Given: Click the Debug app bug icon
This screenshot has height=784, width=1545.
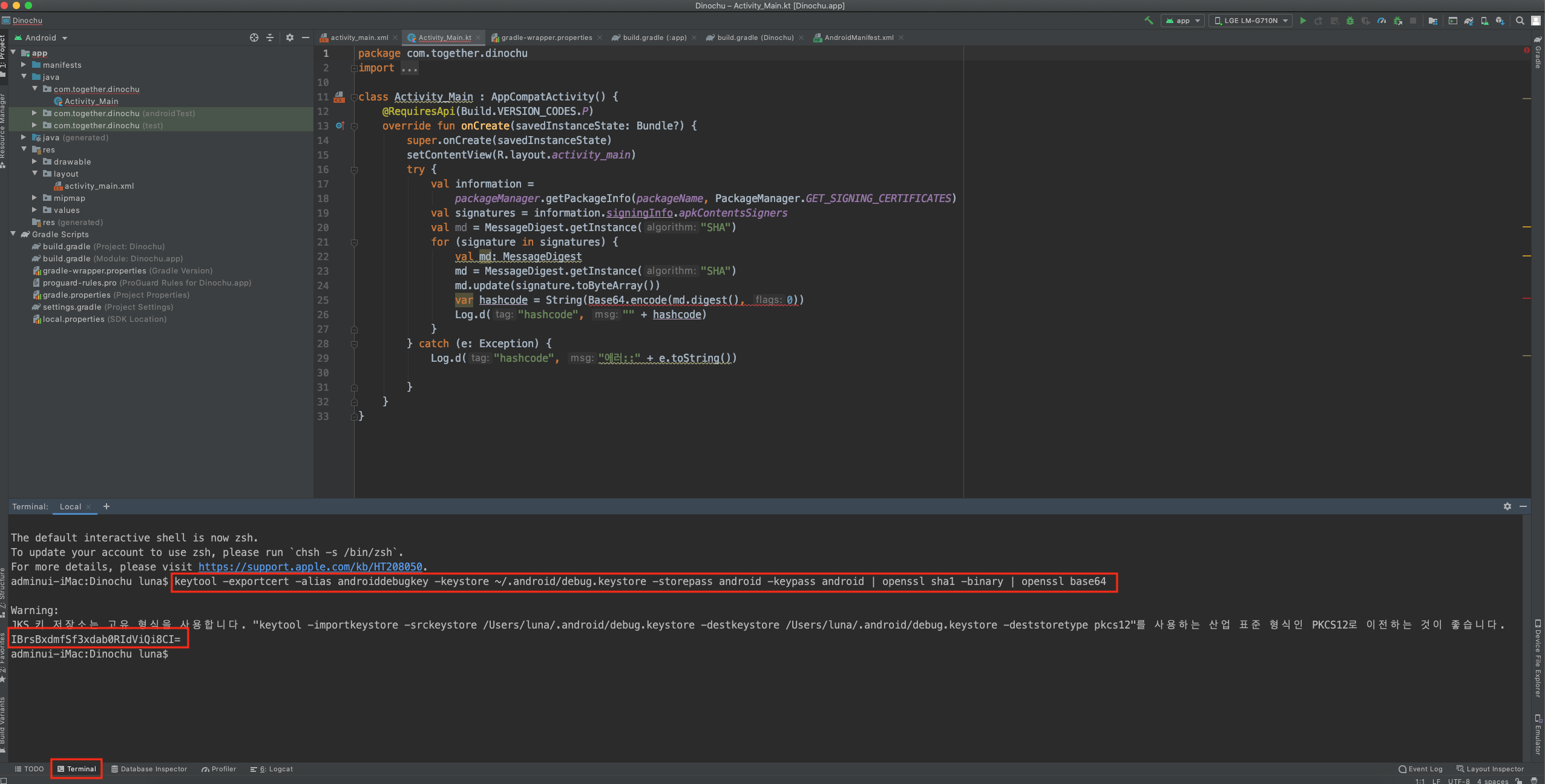Looking at the screenshot, I should pos(1350,21).
